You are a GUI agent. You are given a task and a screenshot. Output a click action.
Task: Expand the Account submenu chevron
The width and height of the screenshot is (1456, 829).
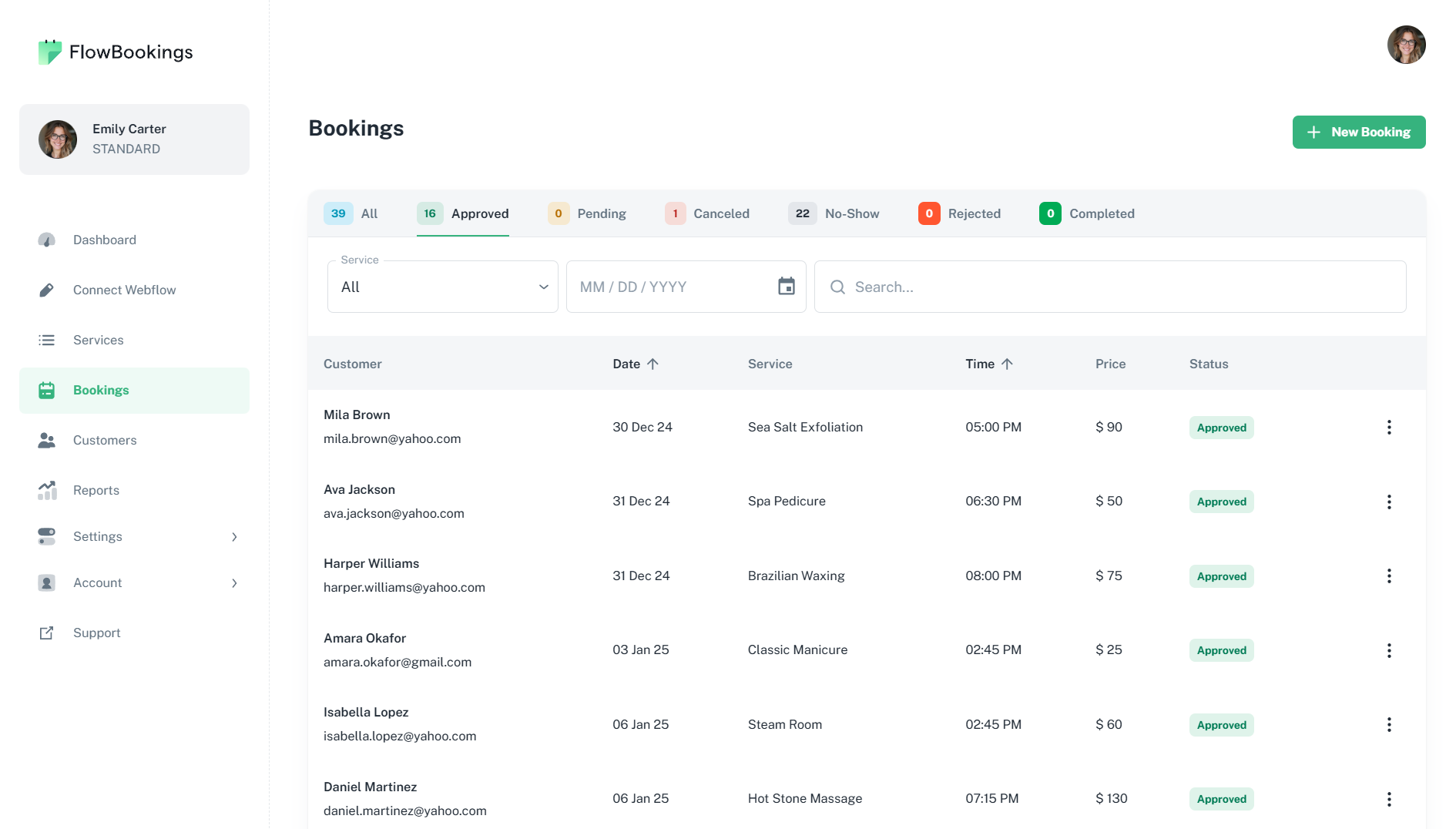[234, 583]
